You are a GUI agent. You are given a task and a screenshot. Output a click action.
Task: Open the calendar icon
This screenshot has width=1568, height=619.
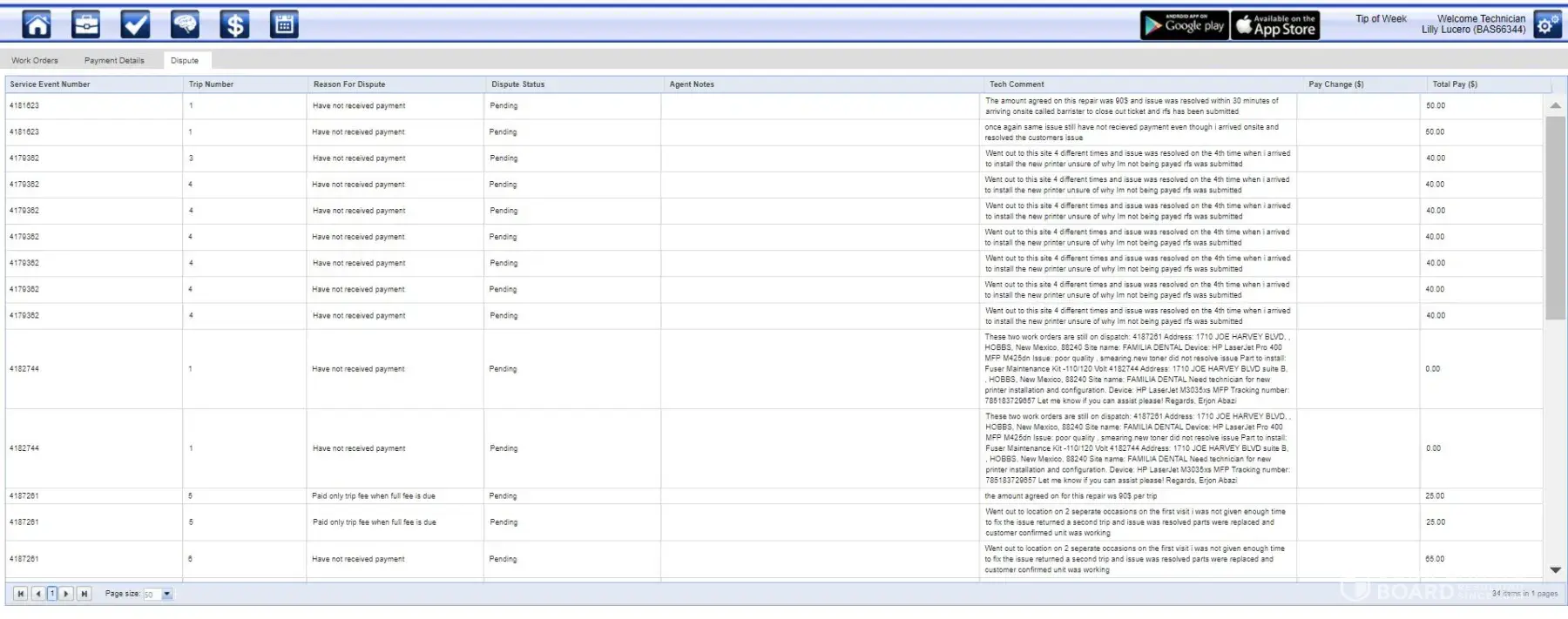284,24
